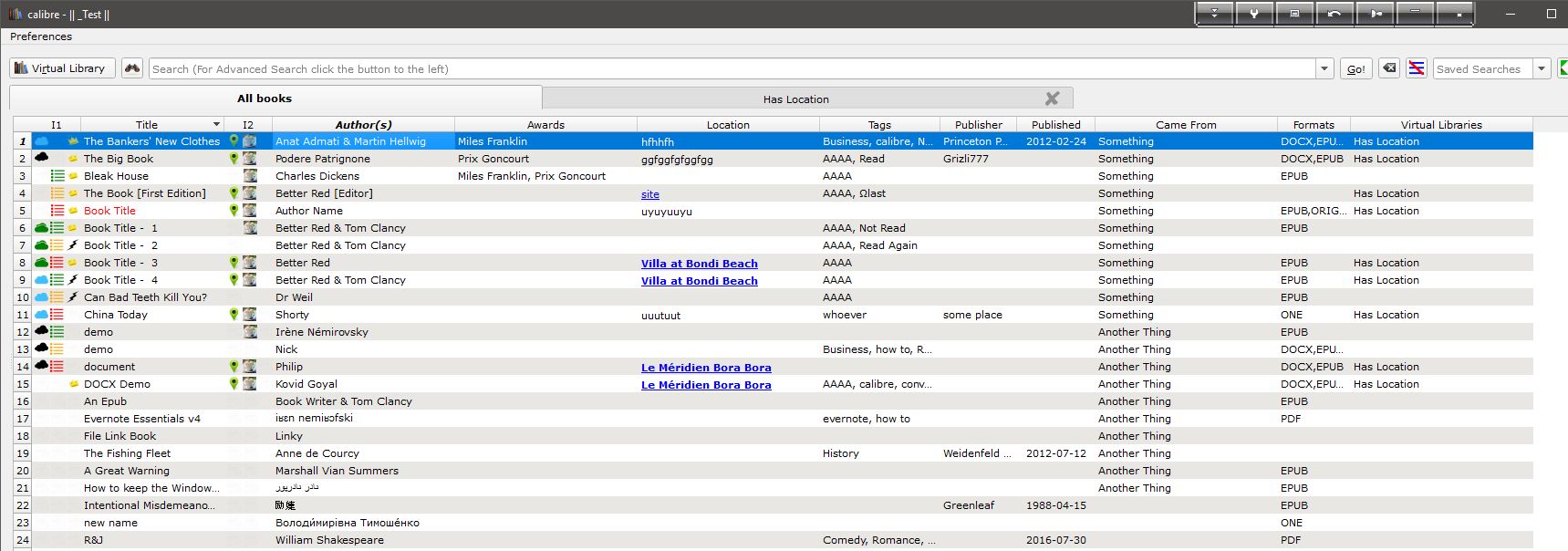Open the Le Méridien Bora Bora link for document
Viewport: 1568px width, 551px height.
(x=705, y=368)
